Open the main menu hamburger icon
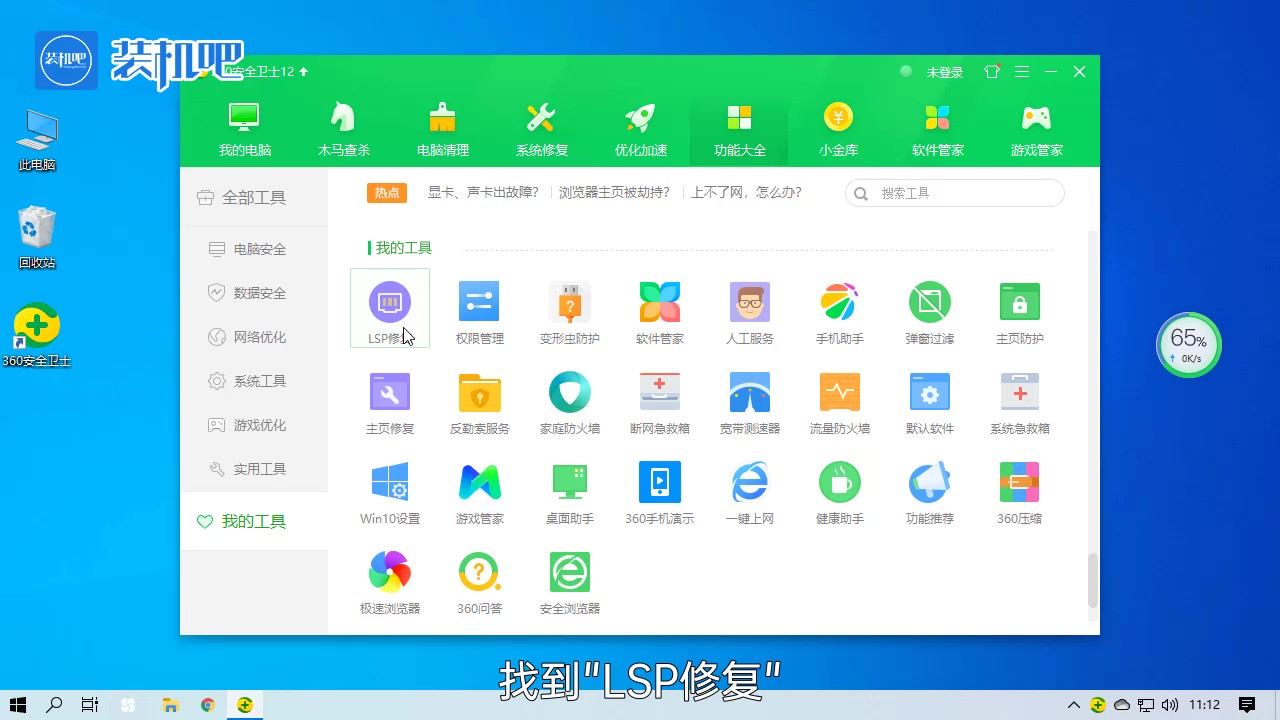Screen dimensions: 1280x720 [1021, 72]
